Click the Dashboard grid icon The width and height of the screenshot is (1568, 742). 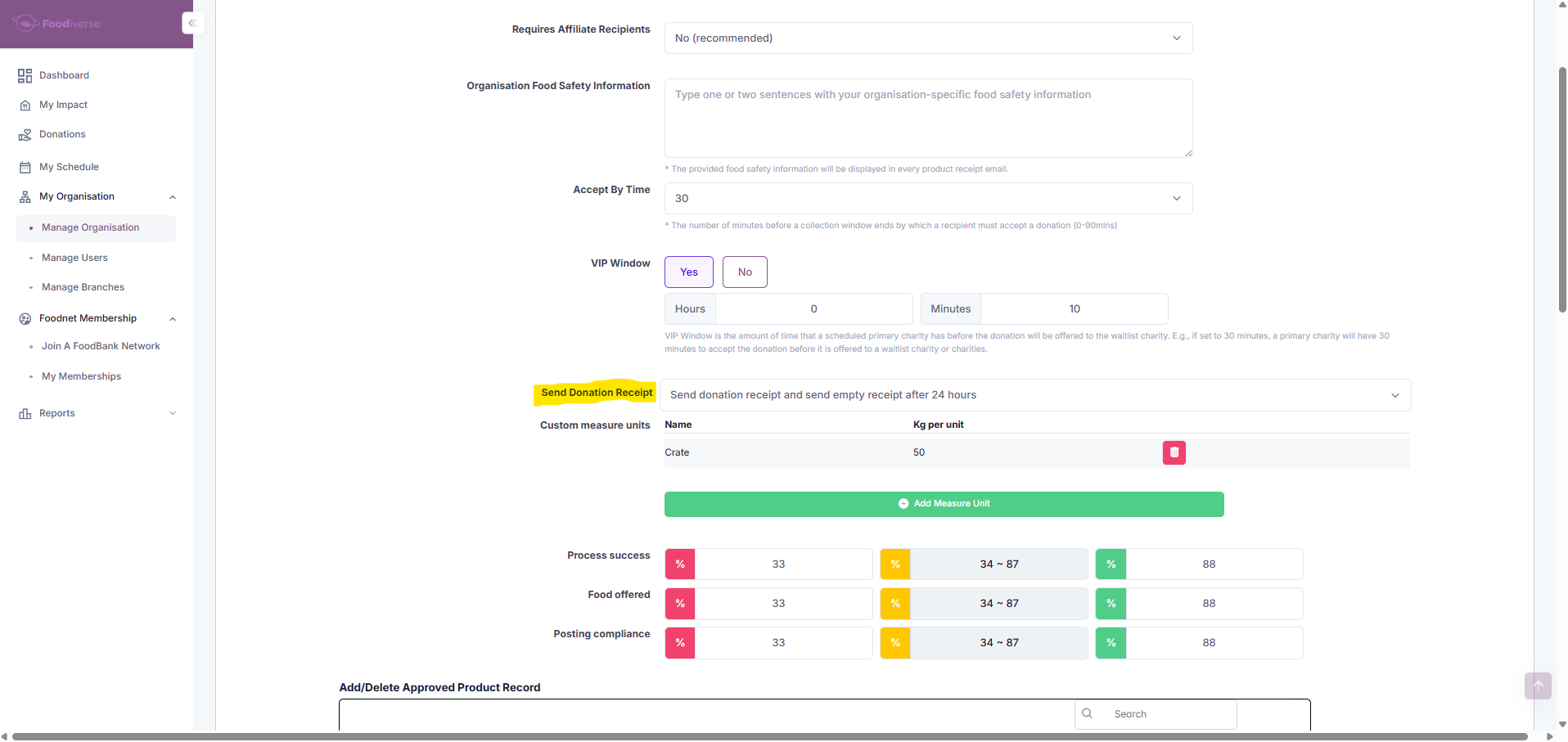click(25, 75)
